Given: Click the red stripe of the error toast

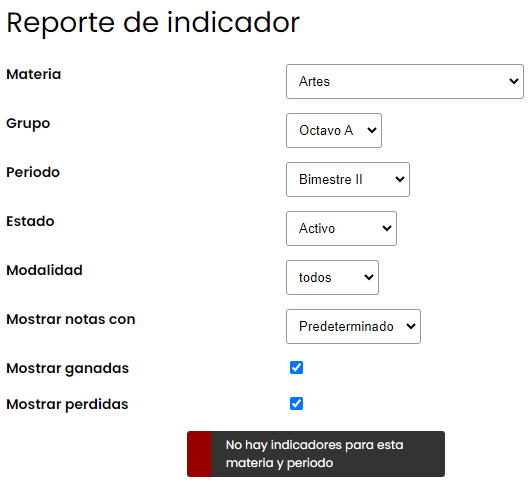Looking at the screenshot, I should pyautogui.click(x=199, y=454).
